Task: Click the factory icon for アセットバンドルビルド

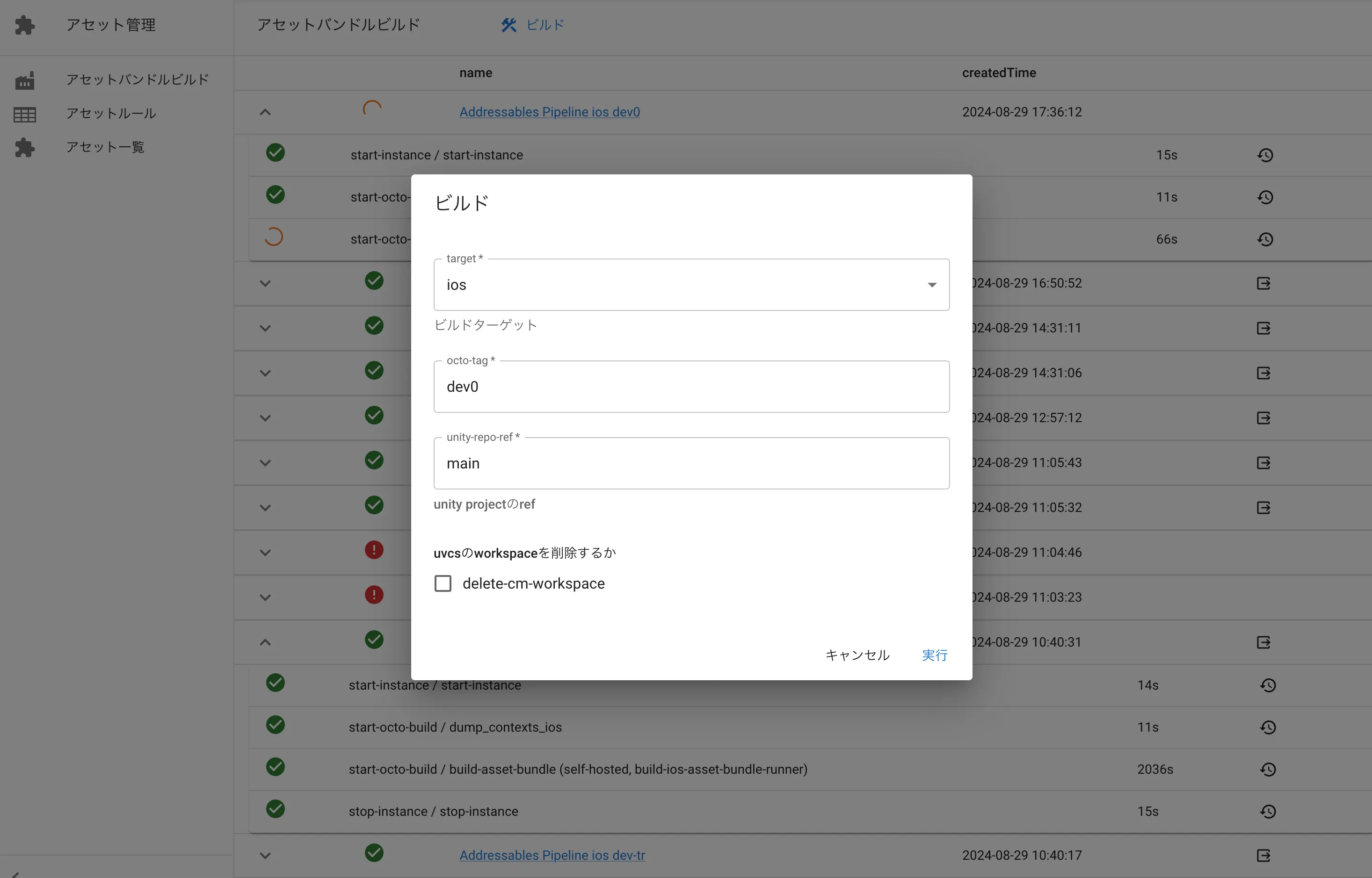Action: [x=24, y=80]
